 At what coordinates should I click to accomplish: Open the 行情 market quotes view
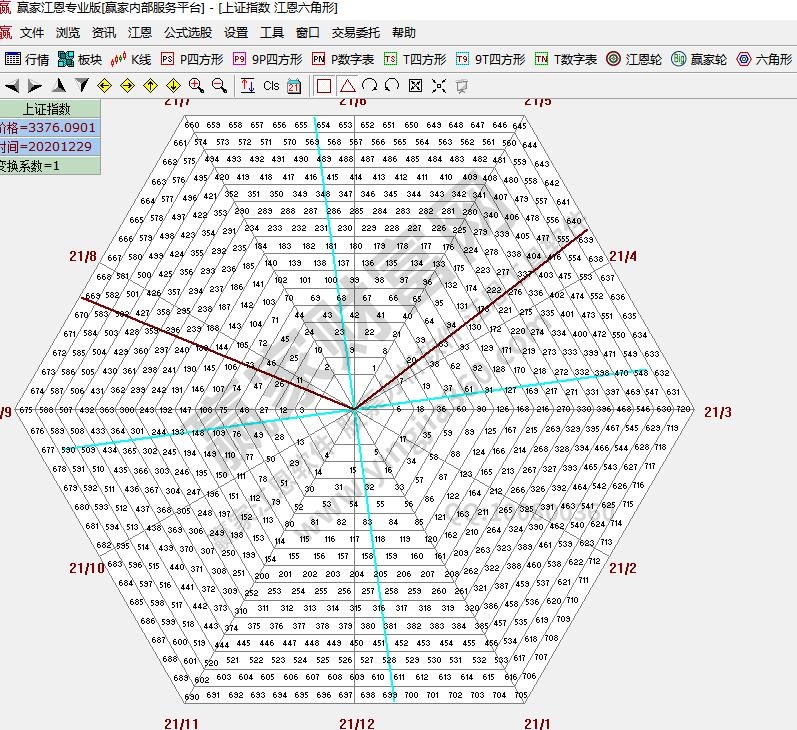click(x=27, y=60)
